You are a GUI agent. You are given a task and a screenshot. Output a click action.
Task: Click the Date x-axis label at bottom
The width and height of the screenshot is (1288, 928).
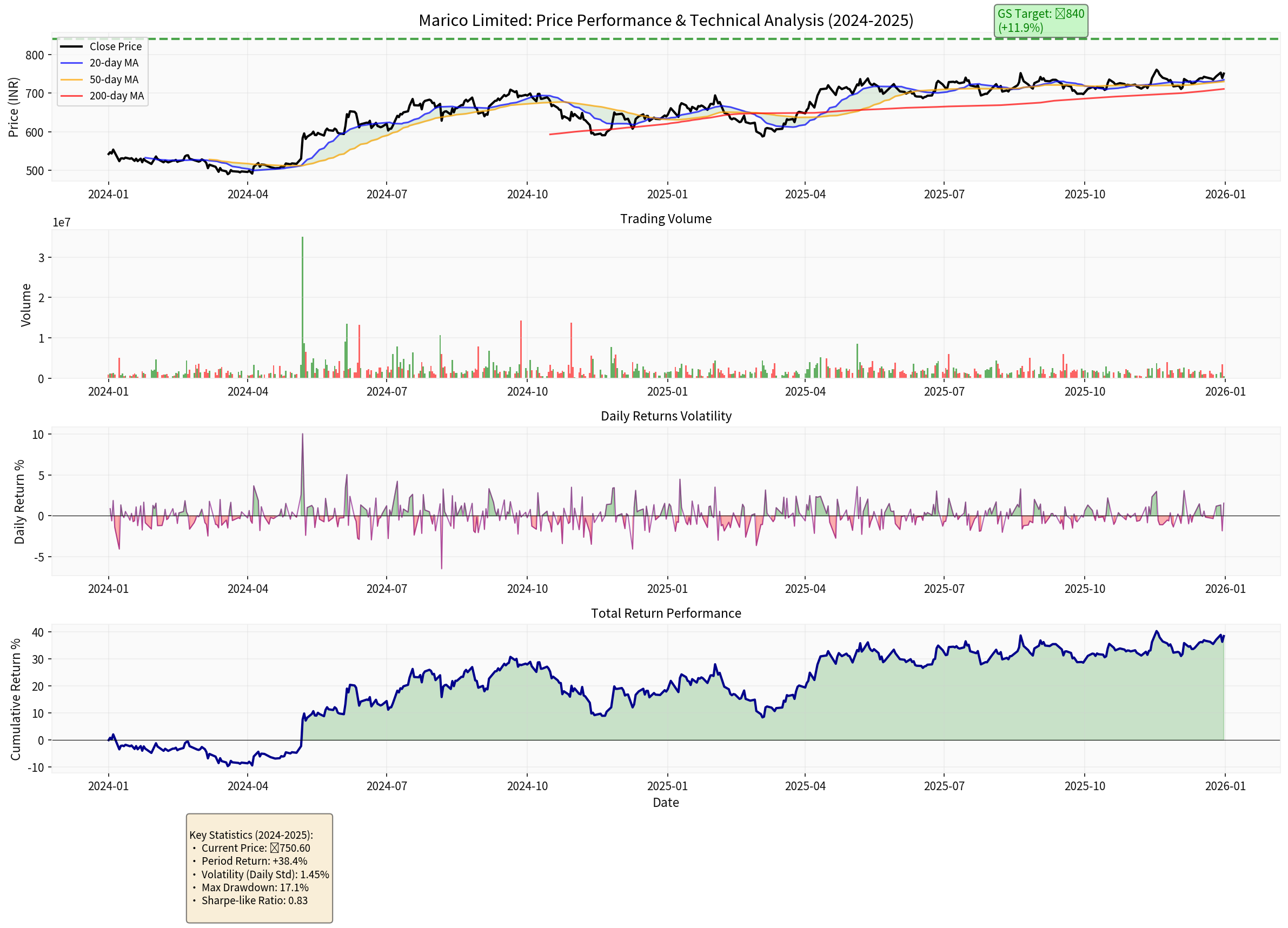(666, 803)
